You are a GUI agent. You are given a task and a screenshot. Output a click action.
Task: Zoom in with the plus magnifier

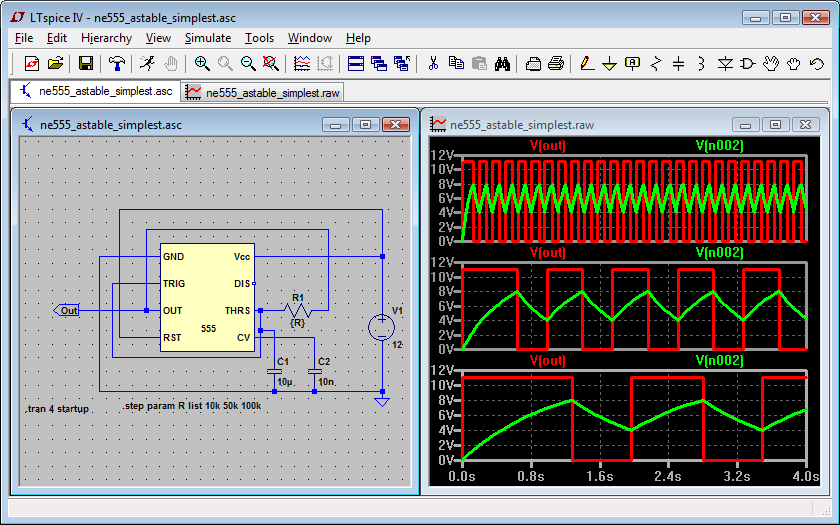[202, 64]
